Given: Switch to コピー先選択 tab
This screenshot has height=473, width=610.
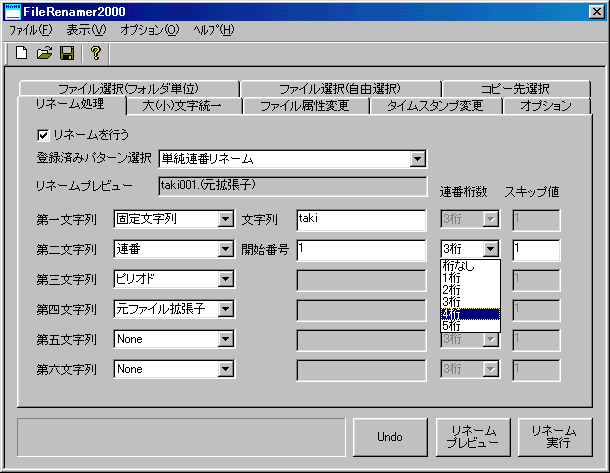Looking at the screenshot, I should (x=516, y=89).
